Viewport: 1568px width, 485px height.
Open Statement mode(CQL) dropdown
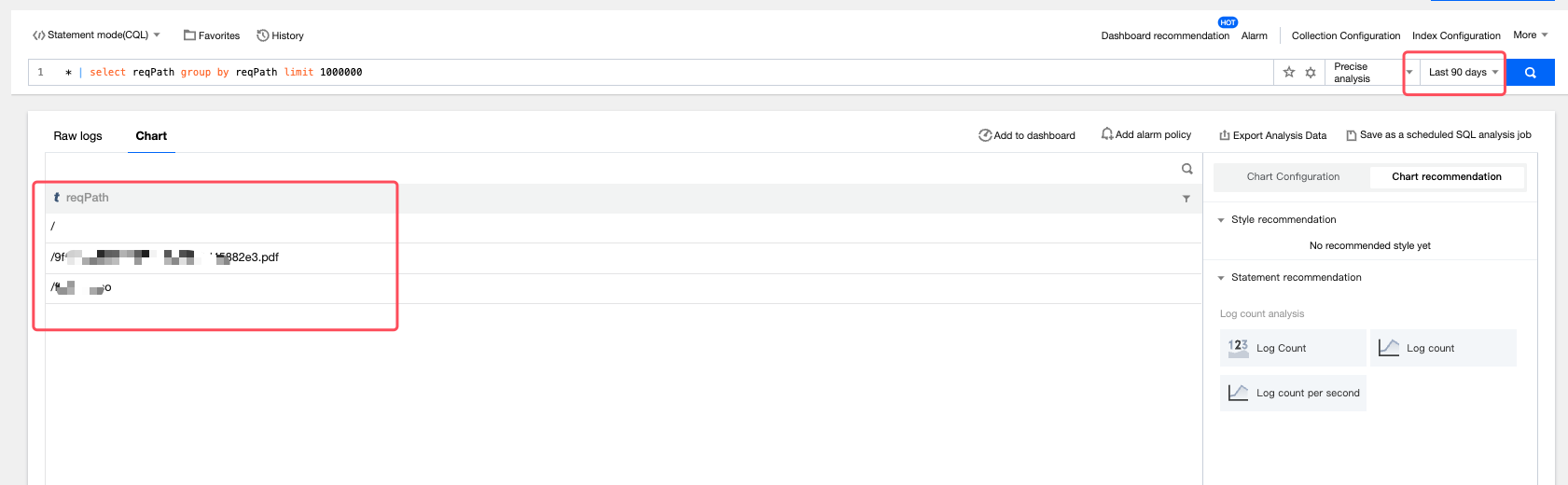tap(97, 35)
